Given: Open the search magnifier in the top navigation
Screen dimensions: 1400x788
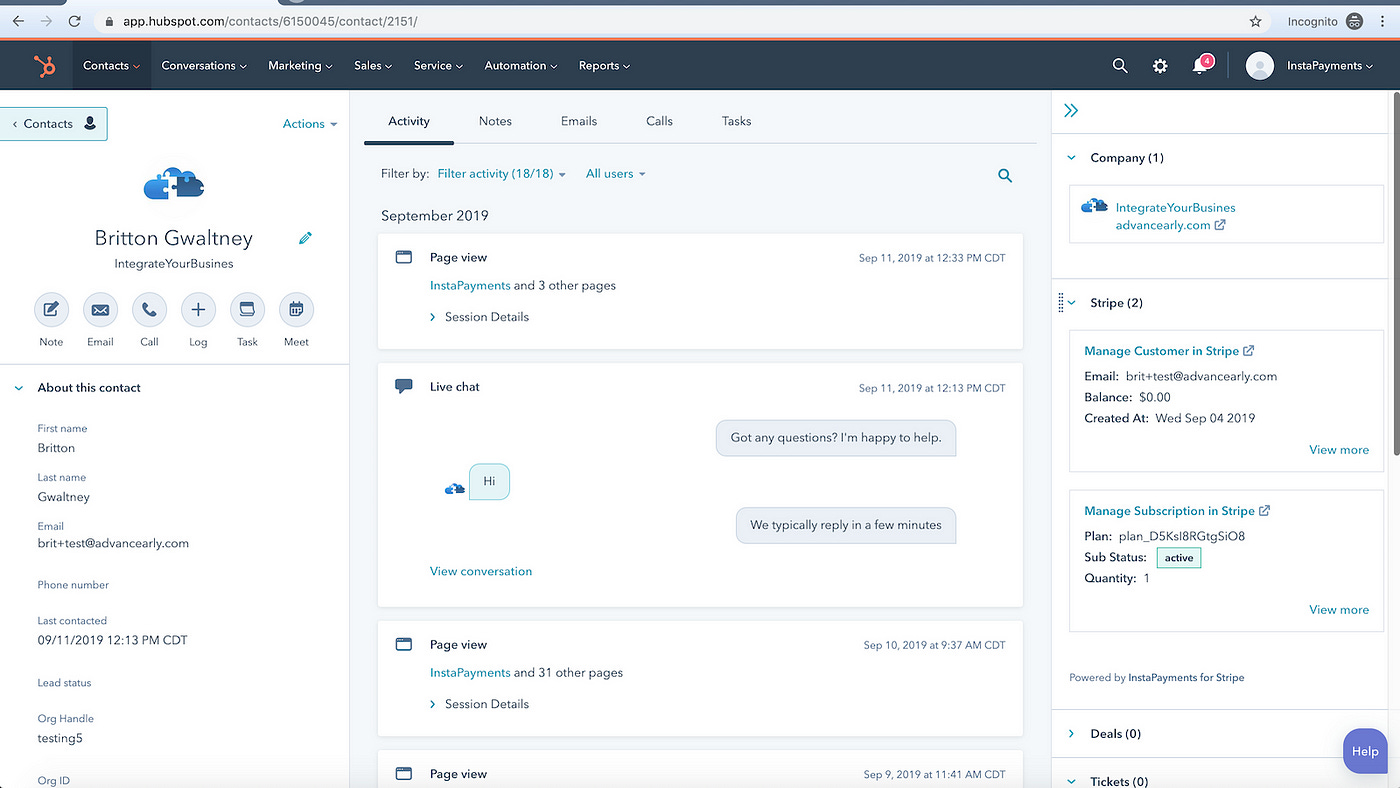Looking at the screenshot, I should [1120, 66].
